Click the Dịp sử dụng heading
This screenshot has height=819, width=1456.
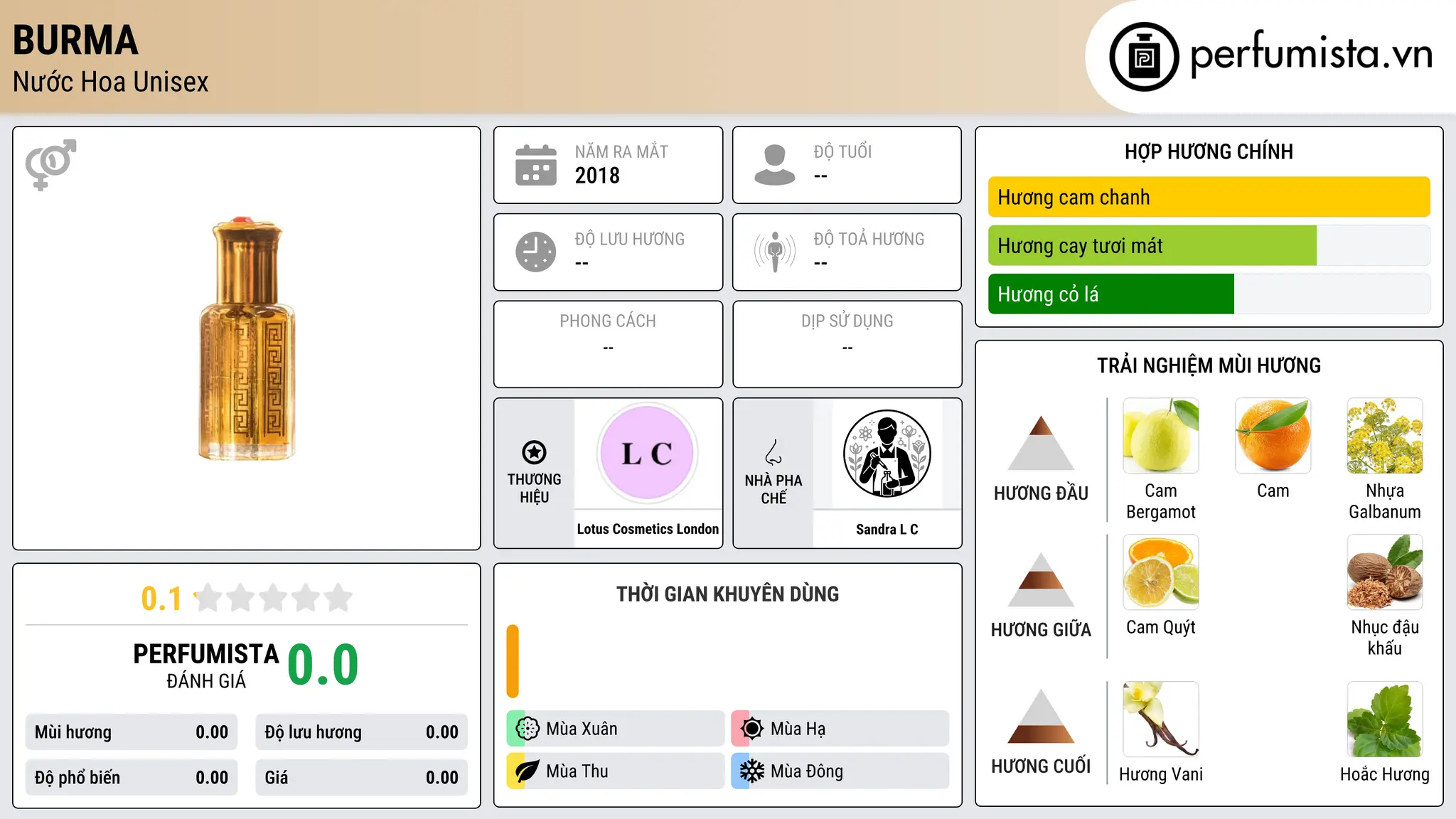(847, 321)
